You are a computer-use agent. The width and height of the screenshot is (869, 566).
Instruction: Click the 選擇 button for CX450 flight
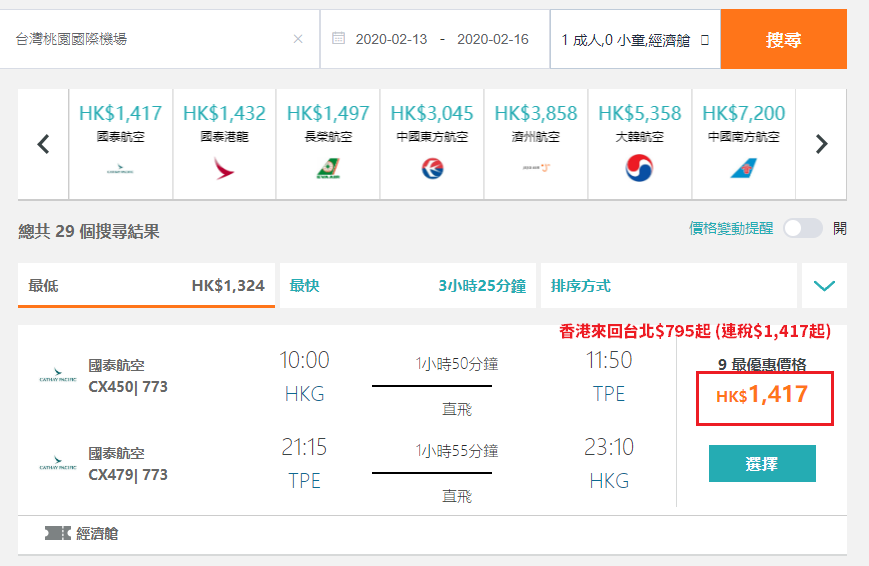tap(762, 463)
